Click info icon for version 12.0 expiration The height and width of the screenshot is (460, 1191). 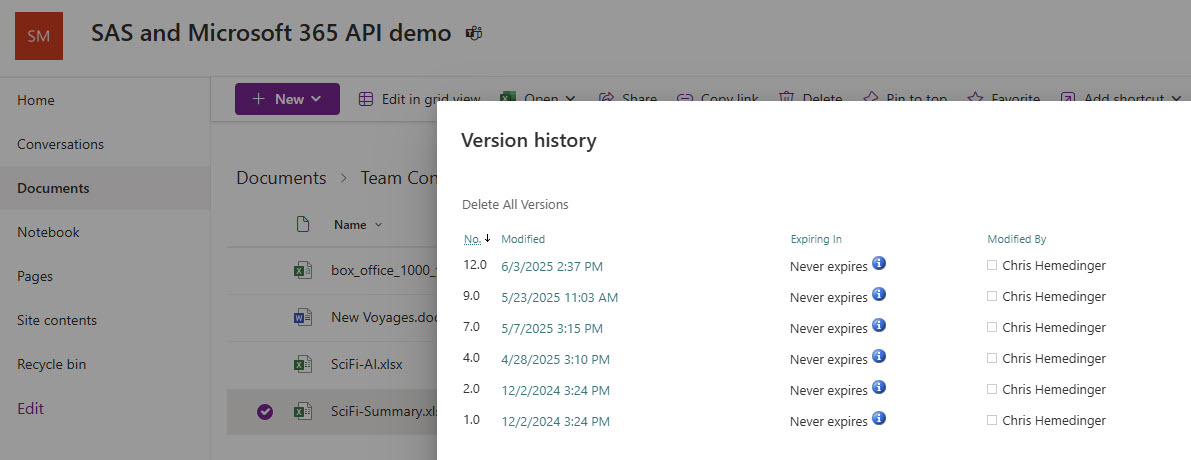point(879,264)
